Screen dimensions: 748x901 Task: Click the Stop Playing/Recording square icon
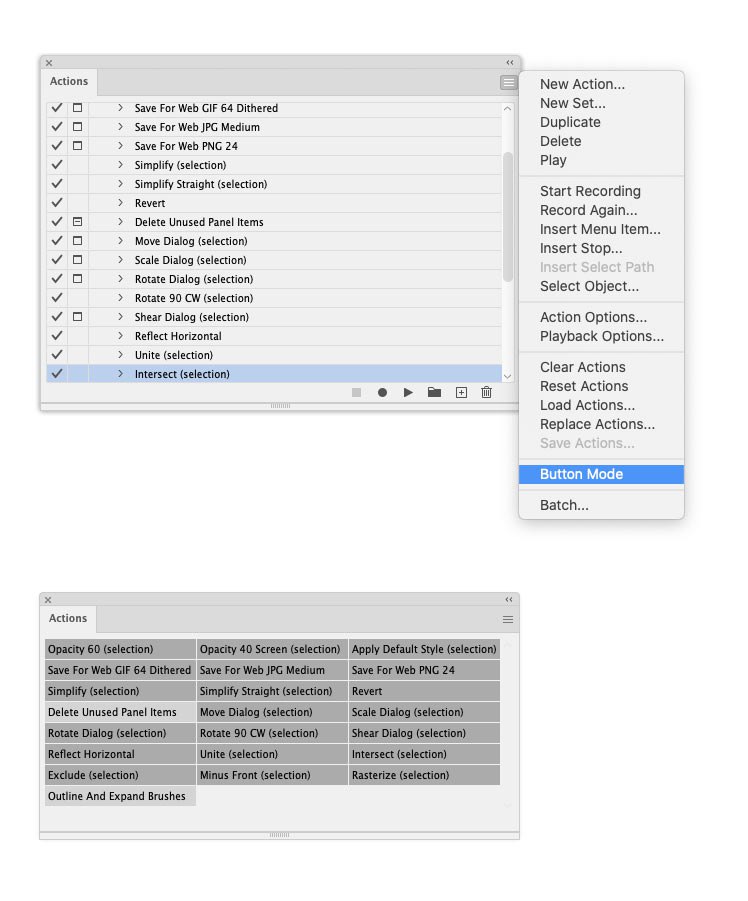pos(356,392)
